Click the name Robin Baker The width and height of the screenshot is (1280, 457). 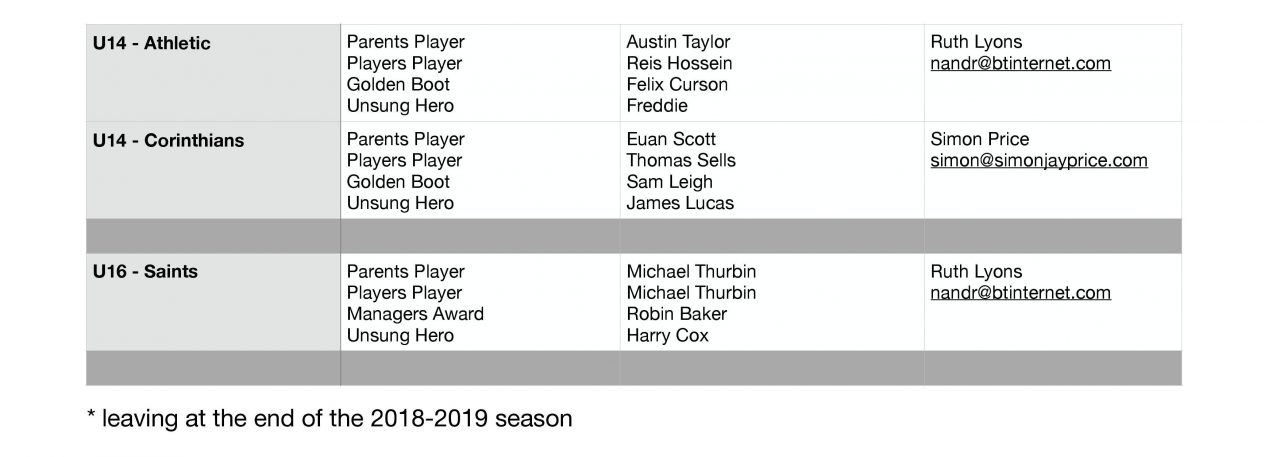[676, 314]
